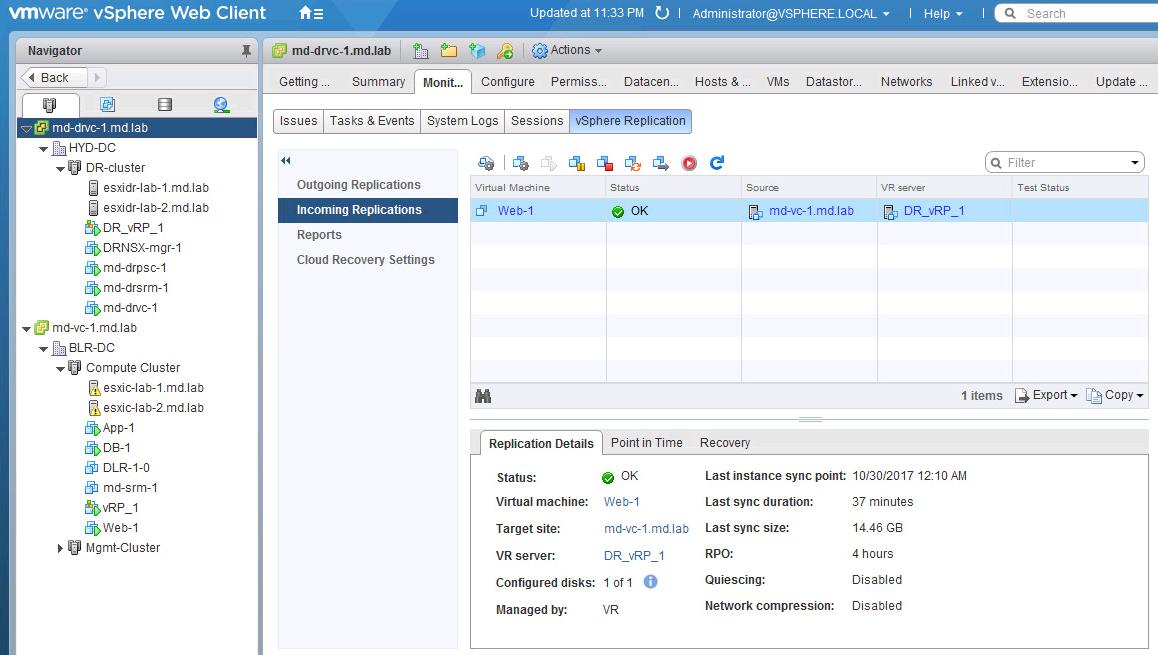Click the refresh icon beside update time
This screenshot has width=1158, height=655.
pos(662,13)
